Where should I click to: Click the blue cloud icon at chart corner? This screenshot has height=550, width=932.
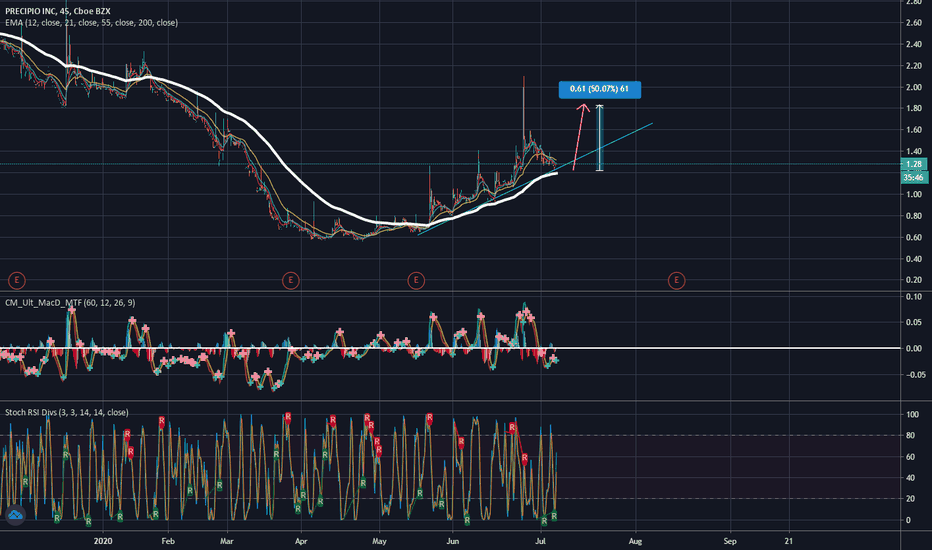click(15, 515)
